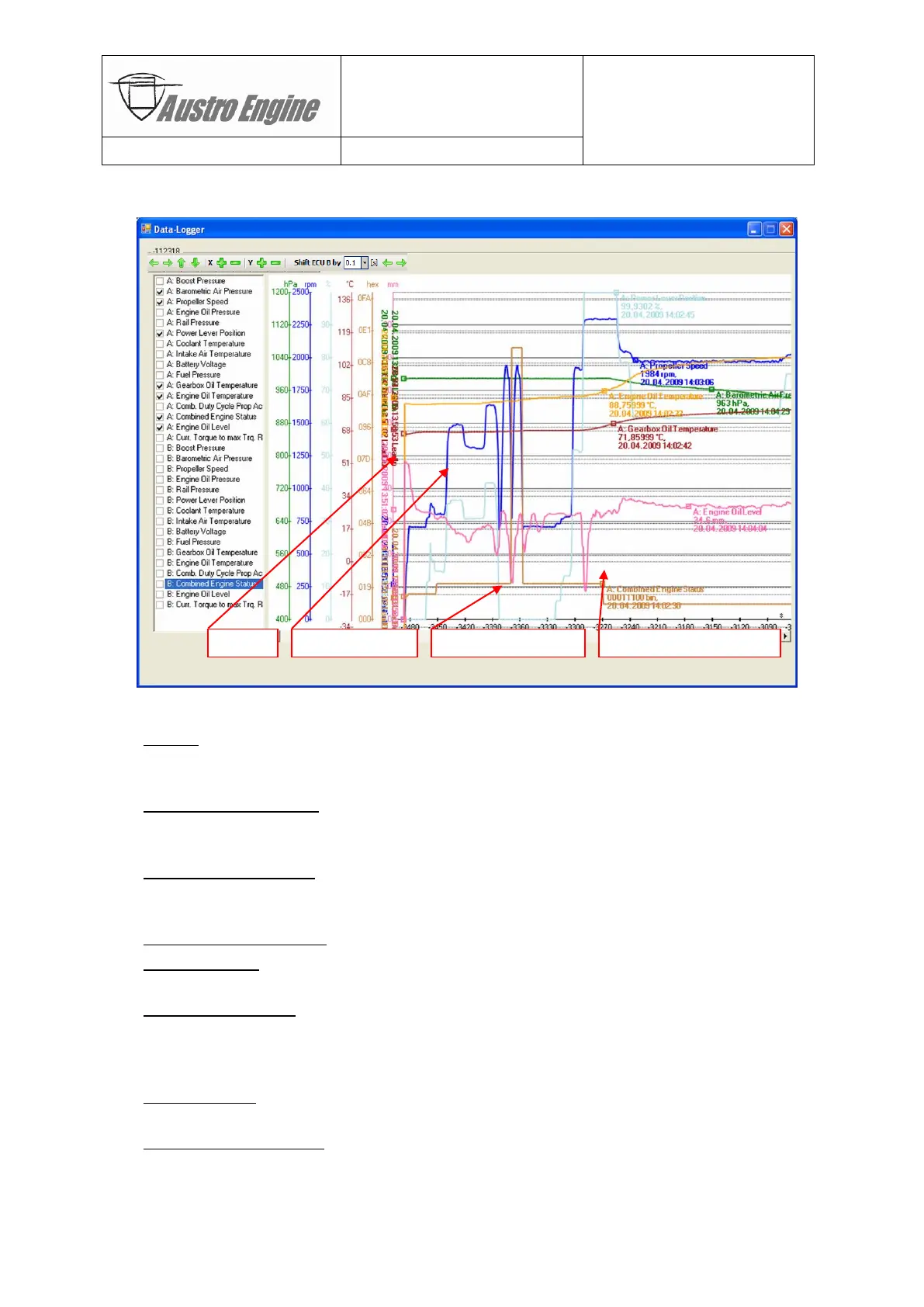Check B: Engine Oil Pressure
Screen dimensions: 924x1307
point(160,480)
